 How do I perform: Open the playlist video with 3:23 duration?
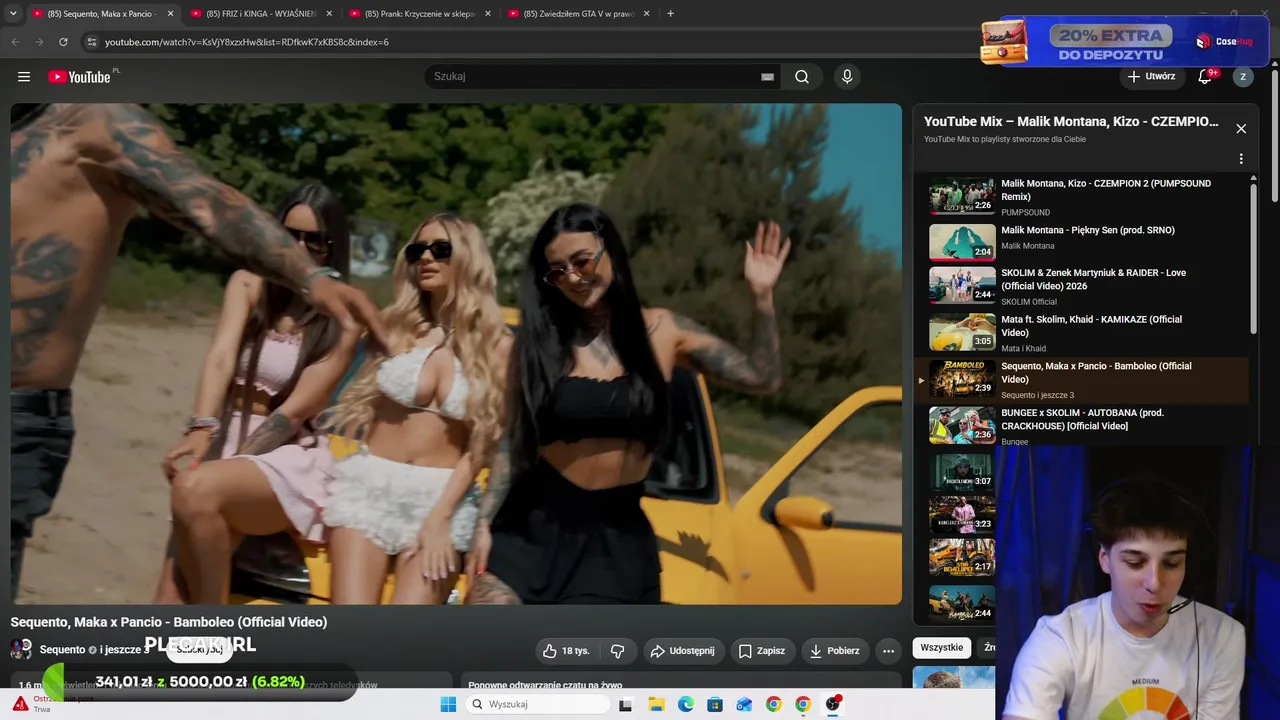click(x=962, y=515)
